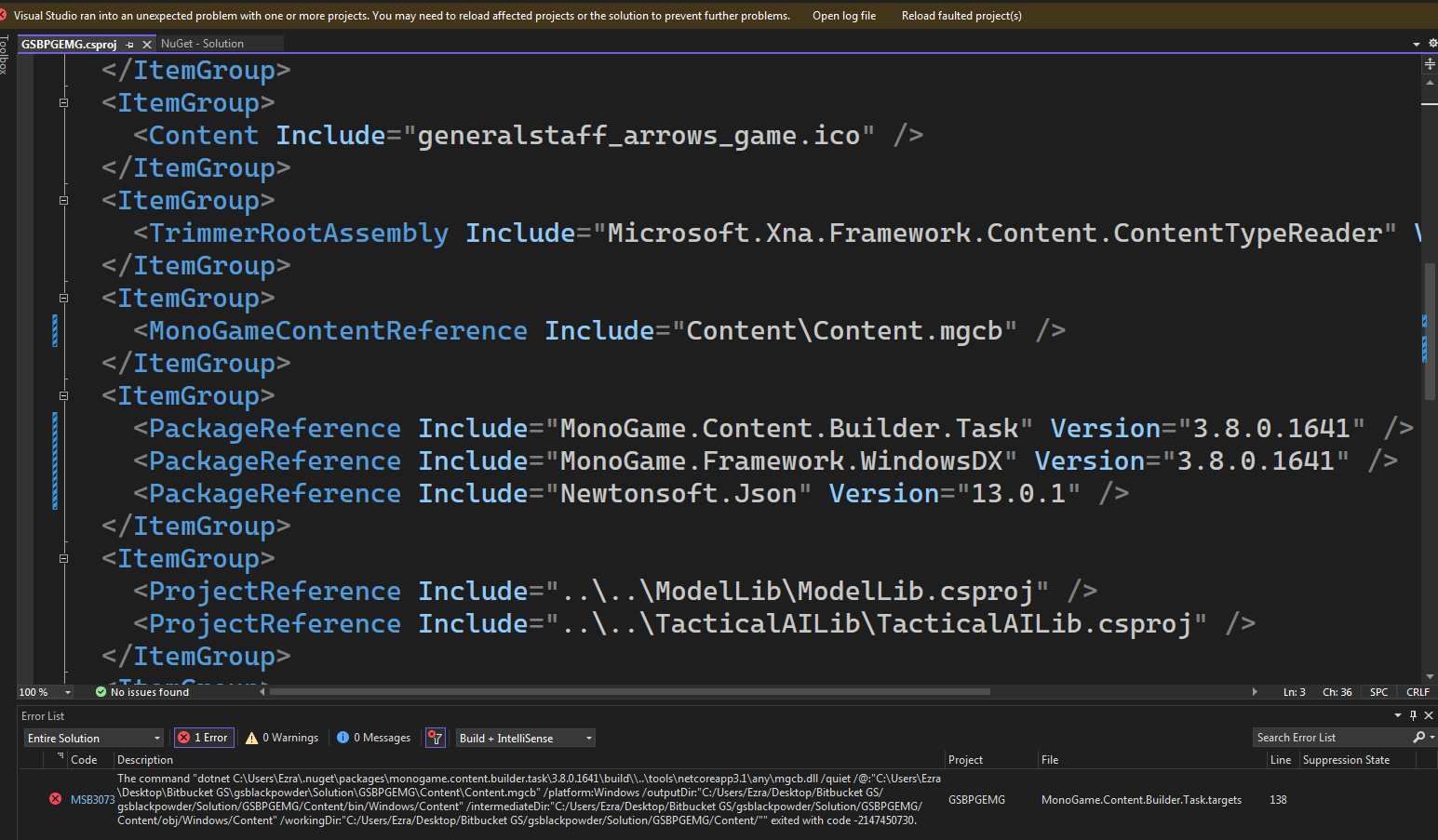The width and height of the screenshot is (1438, 840).
Task: Collapse the ItemGroup containing PackageReference entries
Action: click(x=63, y=396)
